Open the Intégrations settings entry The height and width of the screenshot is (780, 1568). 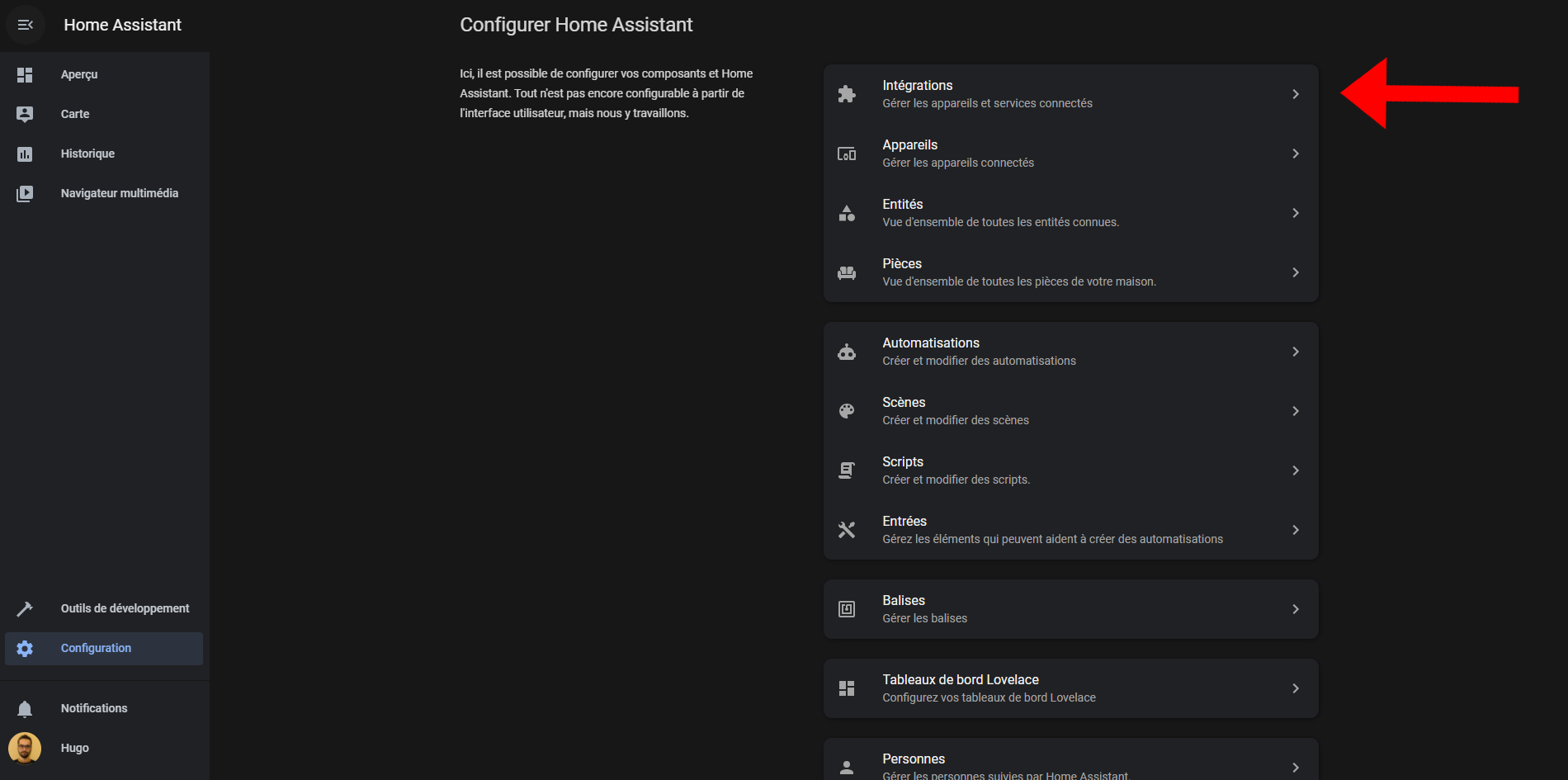tap(1071, 94)
